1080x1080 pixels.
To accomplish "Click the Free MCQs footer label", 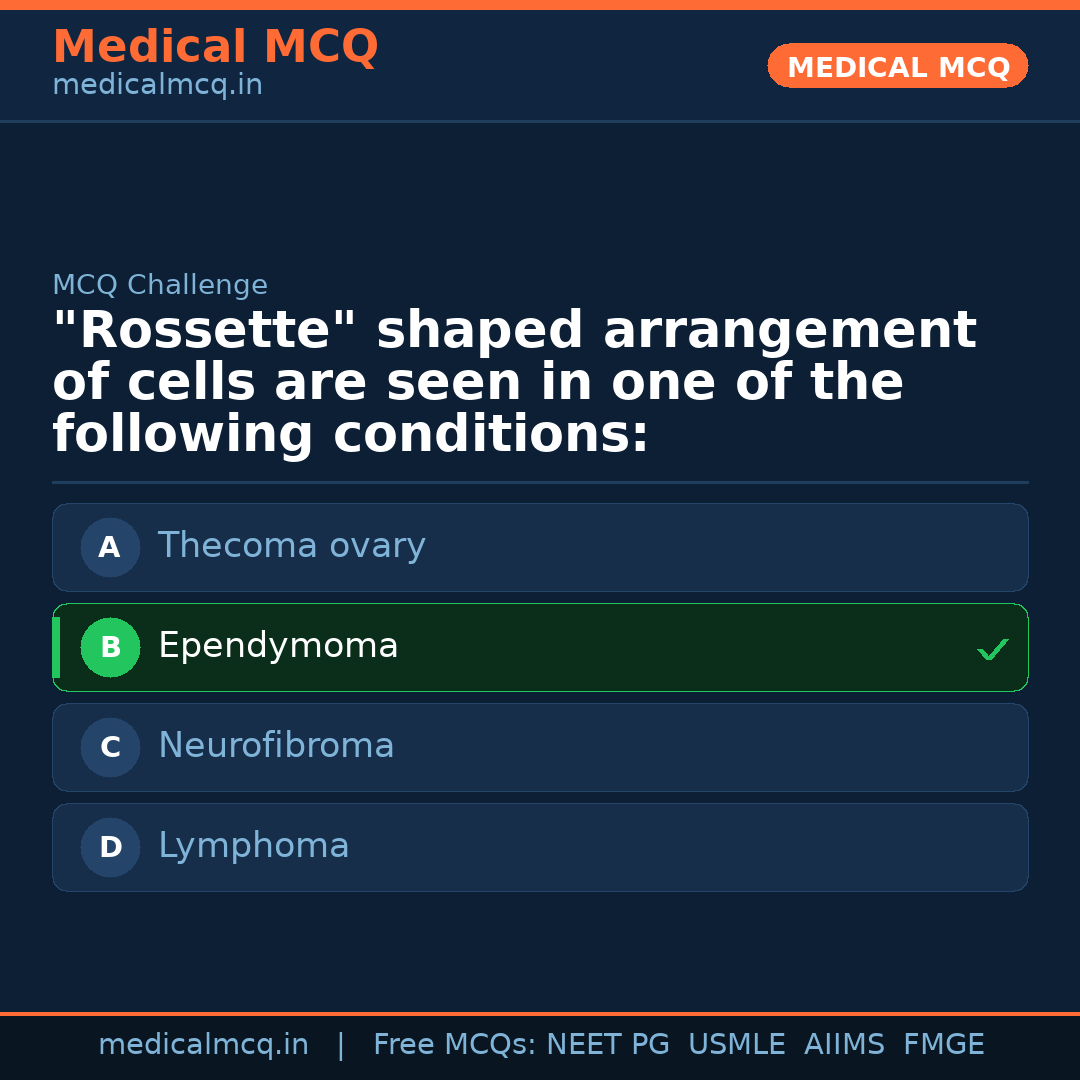I will [455, 1045].
